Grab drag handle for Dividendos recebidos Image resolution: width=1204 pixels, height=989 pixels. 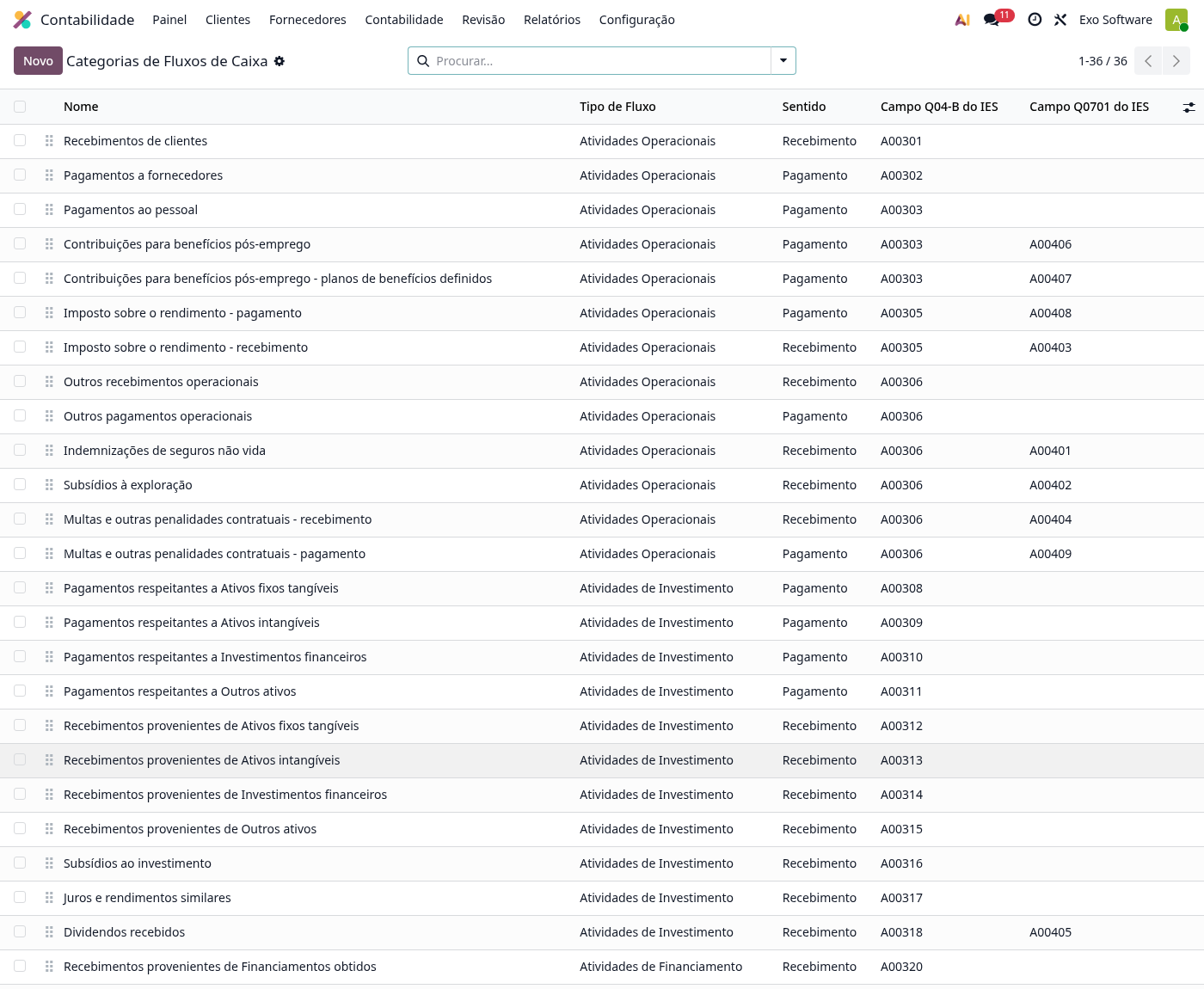pos(49,932)
